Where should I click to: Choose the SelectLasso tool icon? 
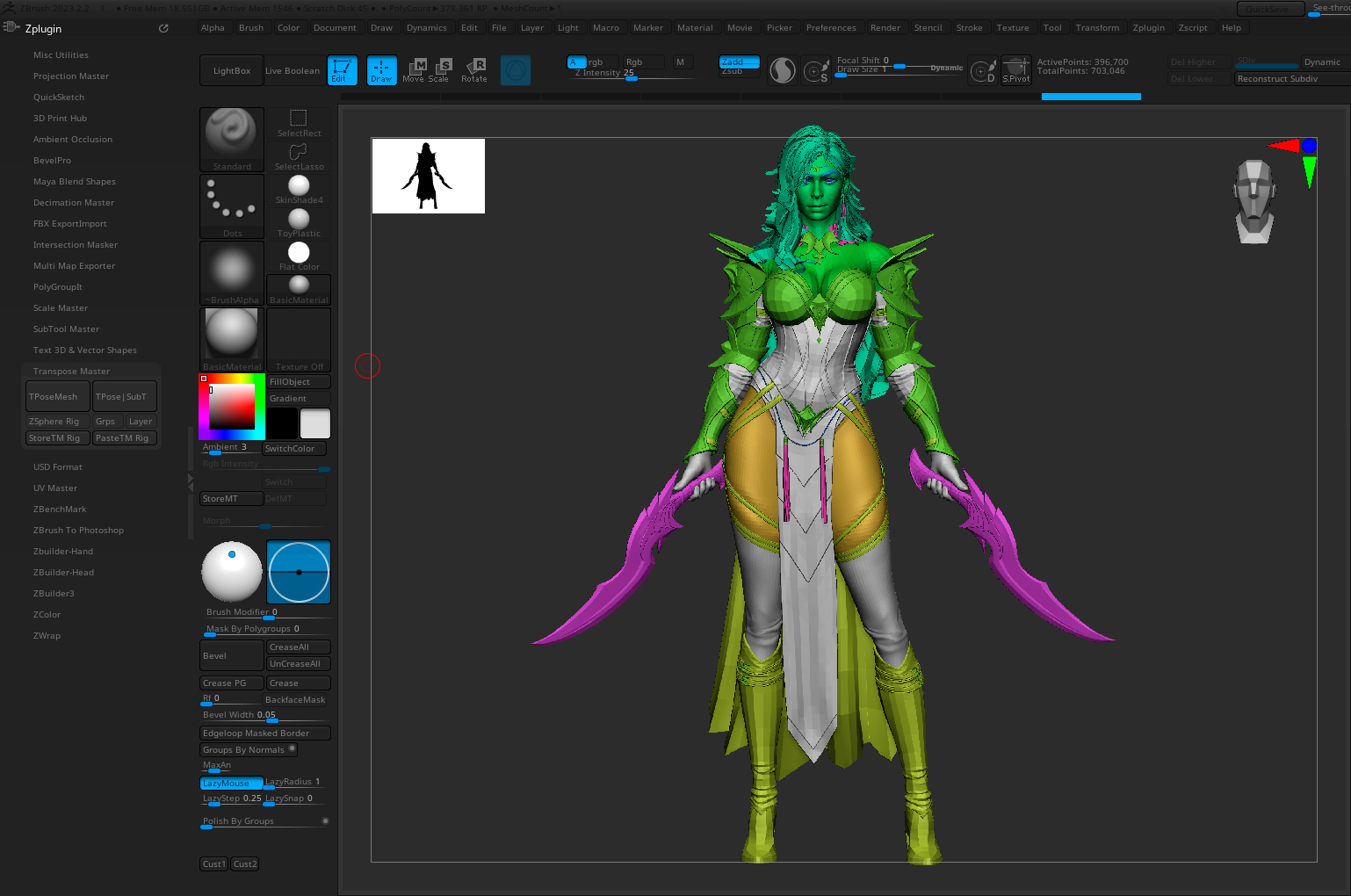[299, 156]
